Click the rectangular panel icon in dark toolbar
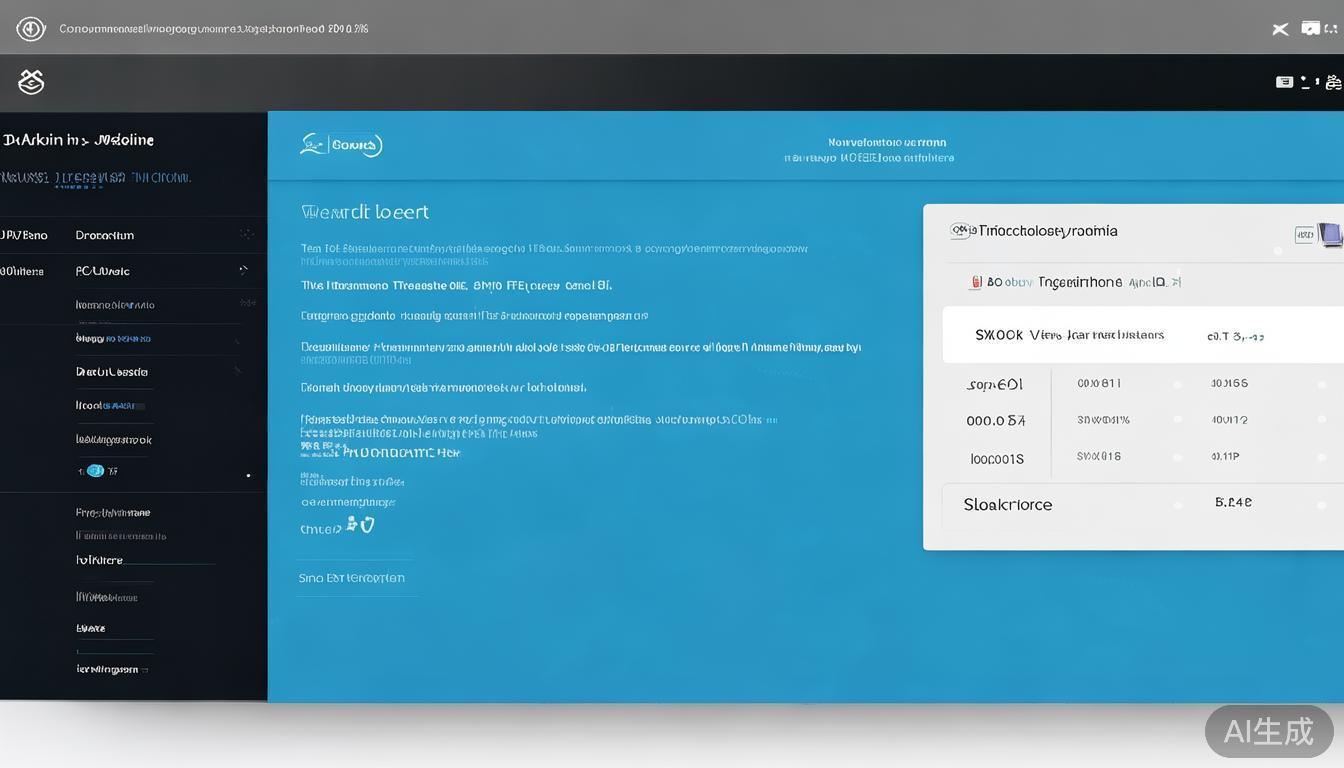1344x768 pixels. tap(1285, 82)
